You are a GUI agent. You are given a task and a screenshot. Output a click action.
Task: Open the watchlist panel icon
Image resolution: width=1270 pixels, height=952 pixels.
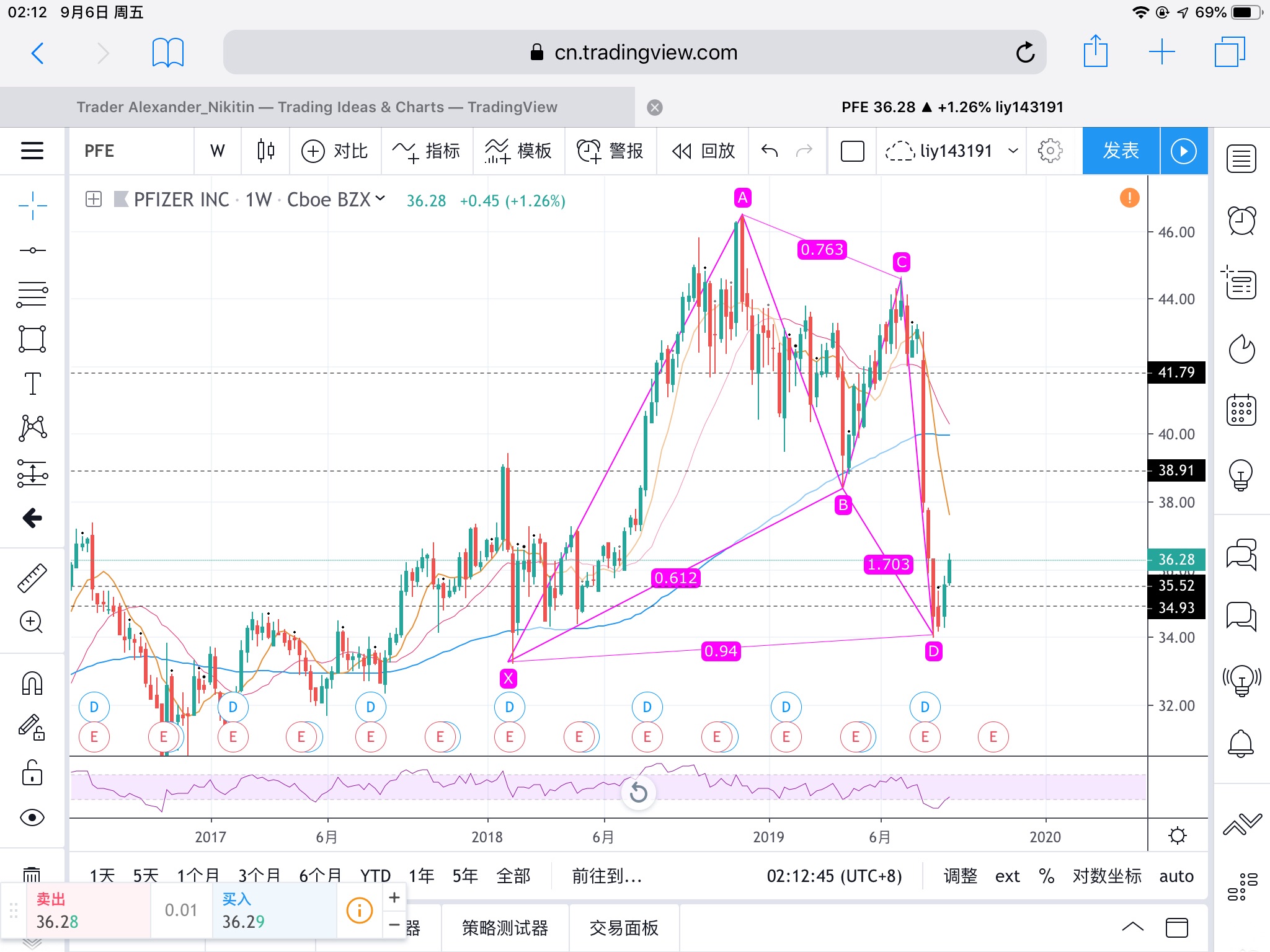(x=1241, y=159)
